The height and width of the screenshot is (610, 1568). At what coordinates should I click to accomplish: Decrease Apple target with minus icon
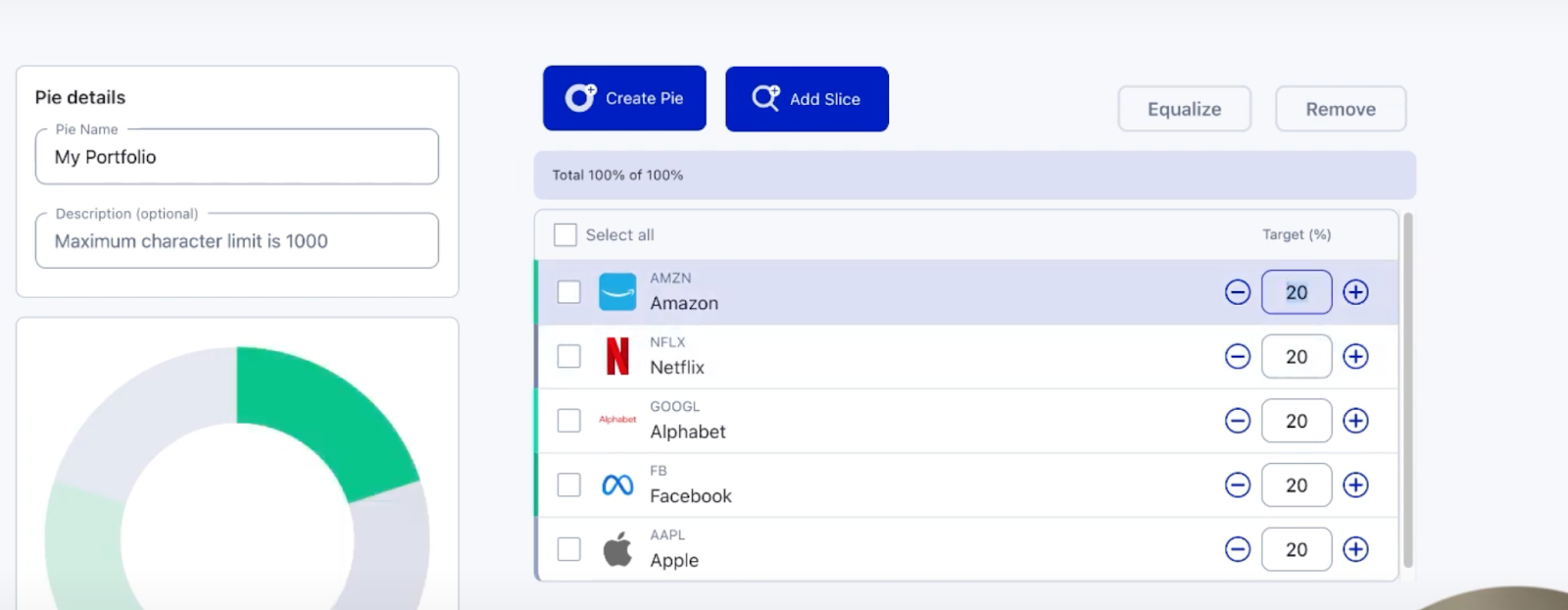pyautogui.click(x=1238, y=549)
